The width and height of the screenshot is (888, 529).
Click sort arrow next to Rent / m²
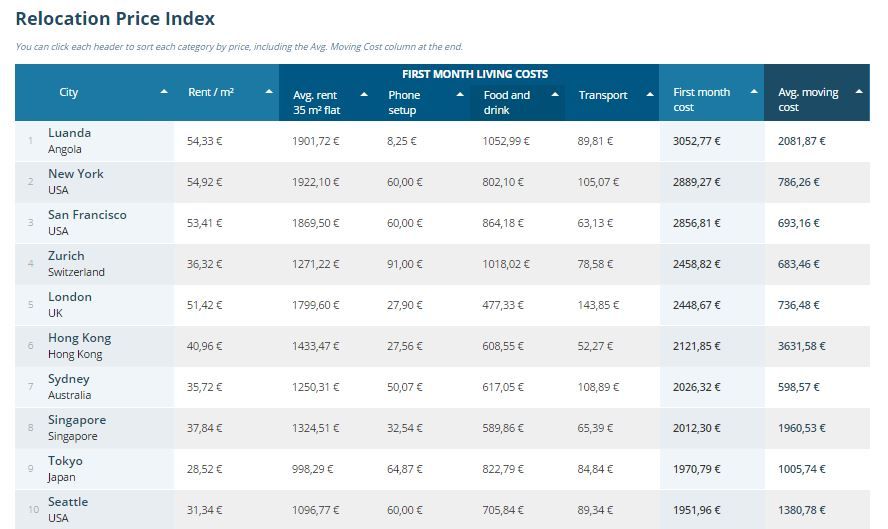tap(269, 92)
